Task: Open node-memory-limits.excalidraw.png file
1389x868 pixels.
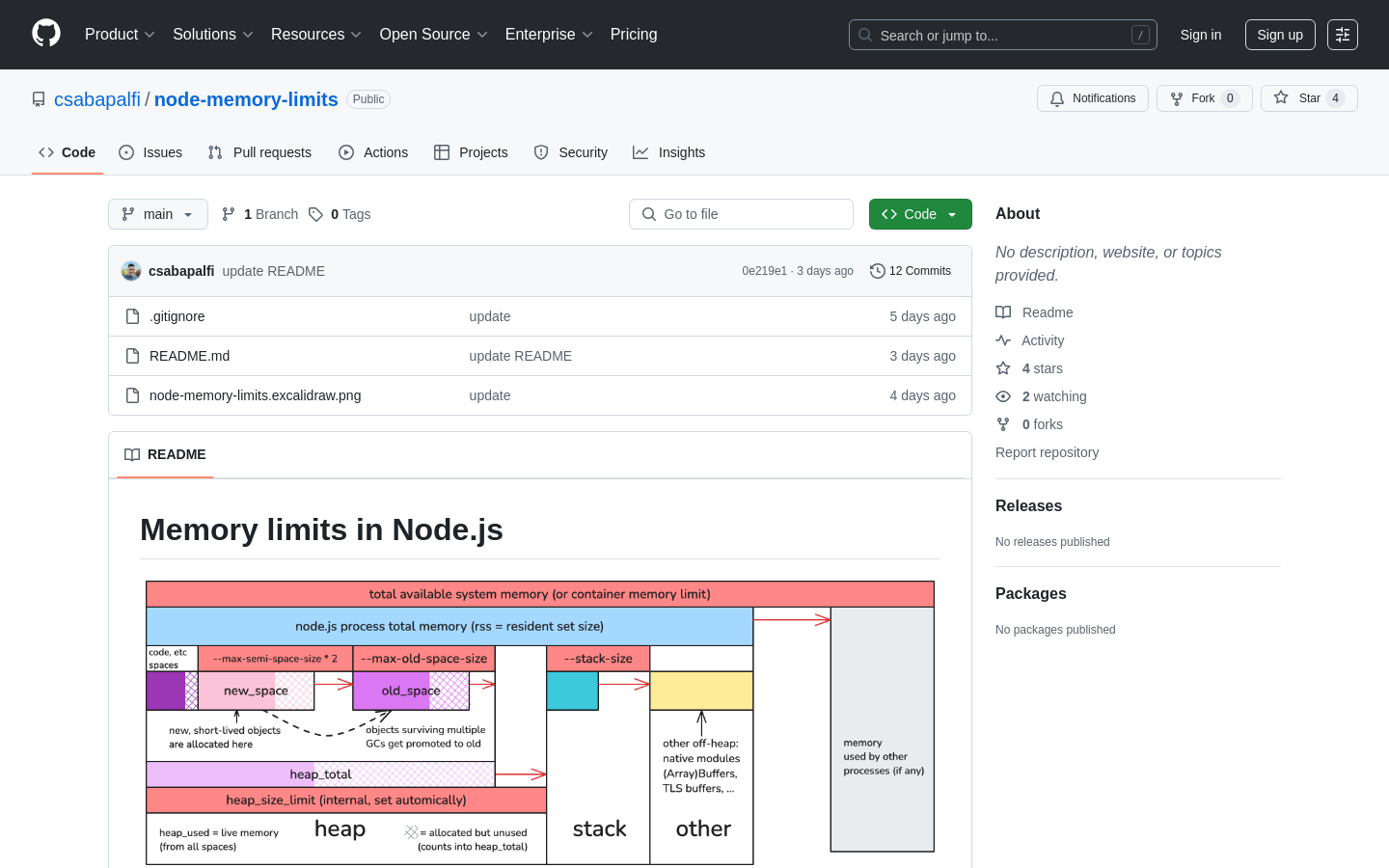Action: pos(256,395)
